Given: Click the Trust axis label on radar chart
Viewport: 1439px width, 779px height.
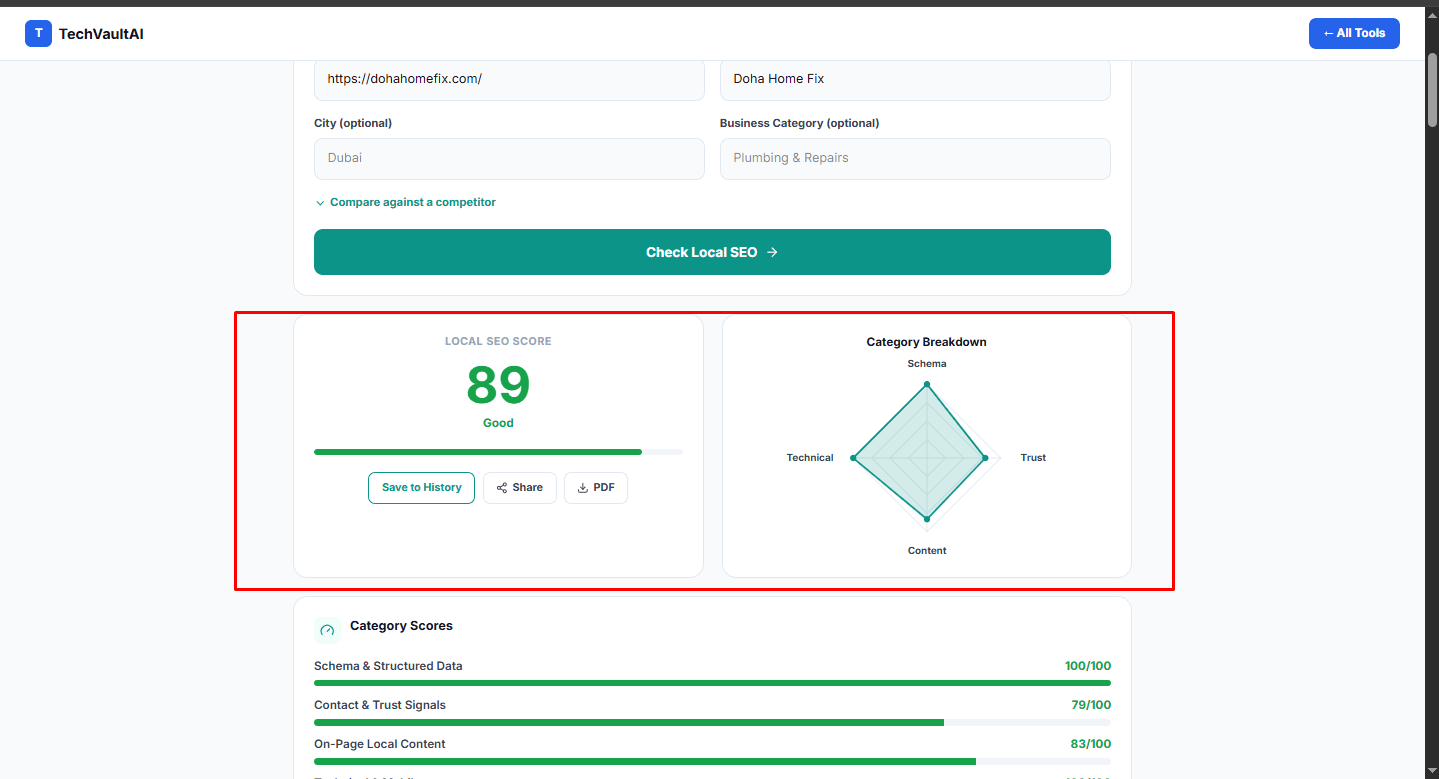Looking at the screenshot, I should click(1033, 458).
